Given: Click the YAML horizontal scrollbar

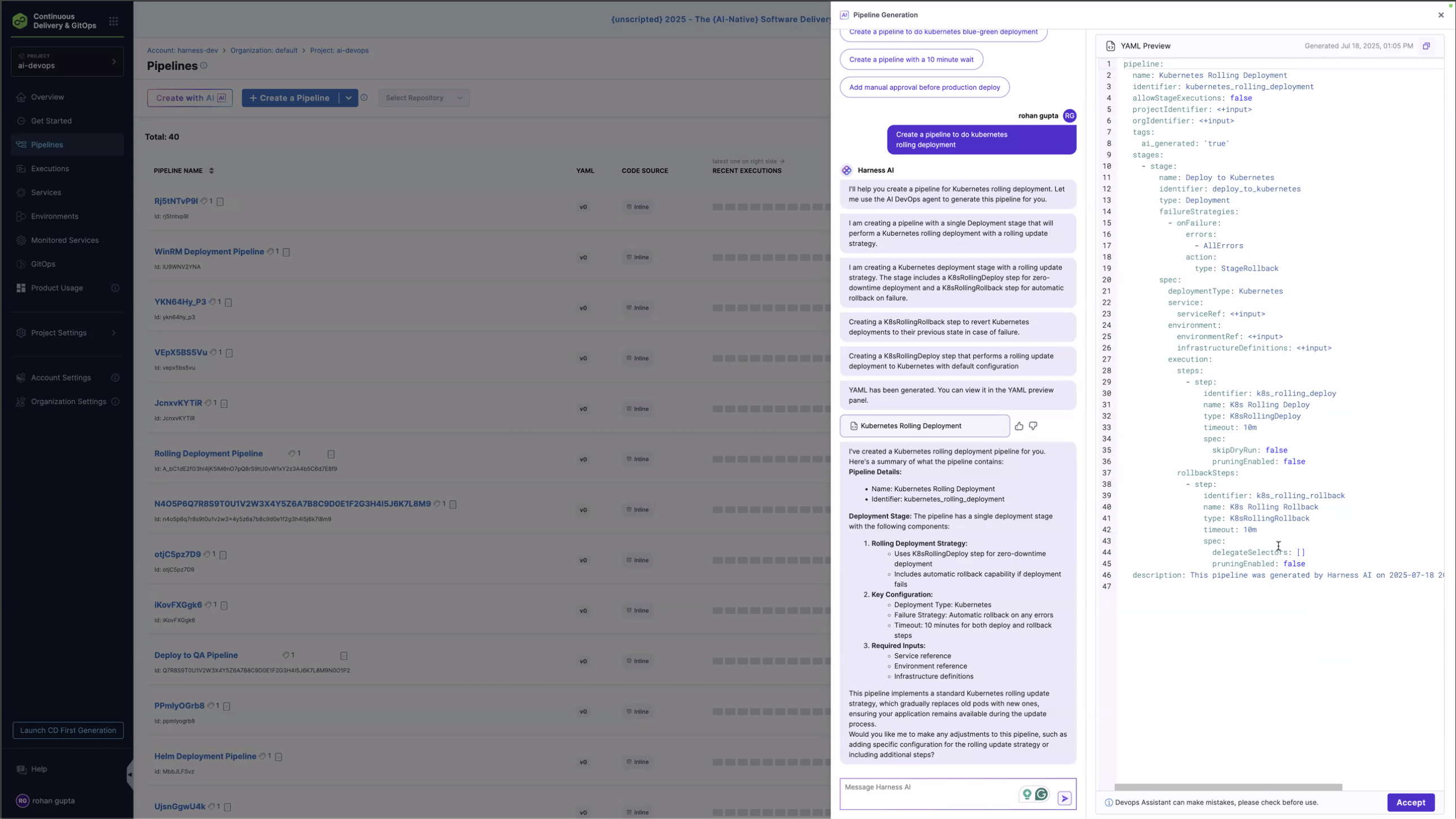Looking at the screenshot, I should coord(1228,787).
